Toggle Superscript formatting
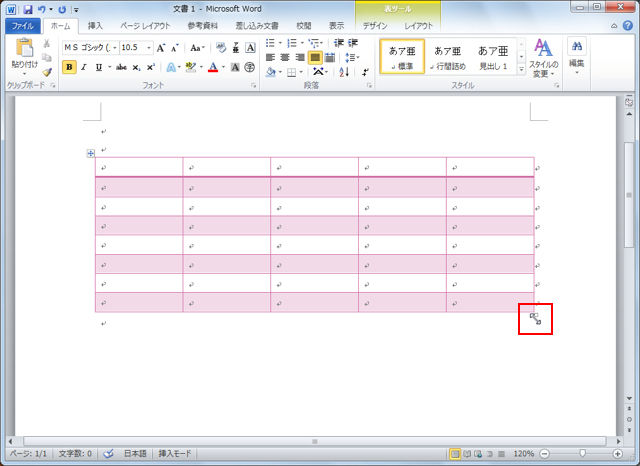Screen dimensions: 640x466 coord(151,67)
